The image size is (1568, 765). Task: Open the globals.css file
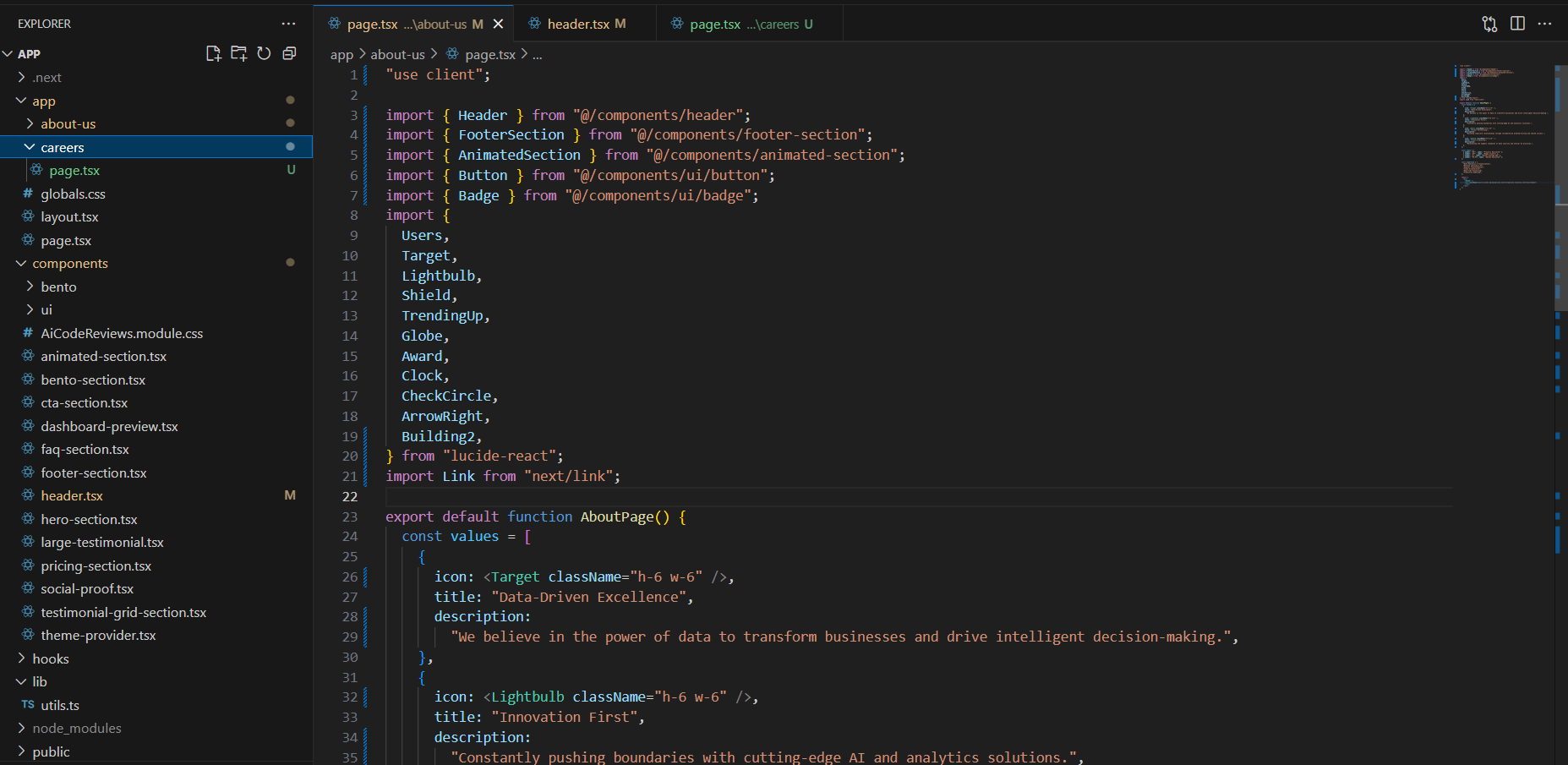73,194
